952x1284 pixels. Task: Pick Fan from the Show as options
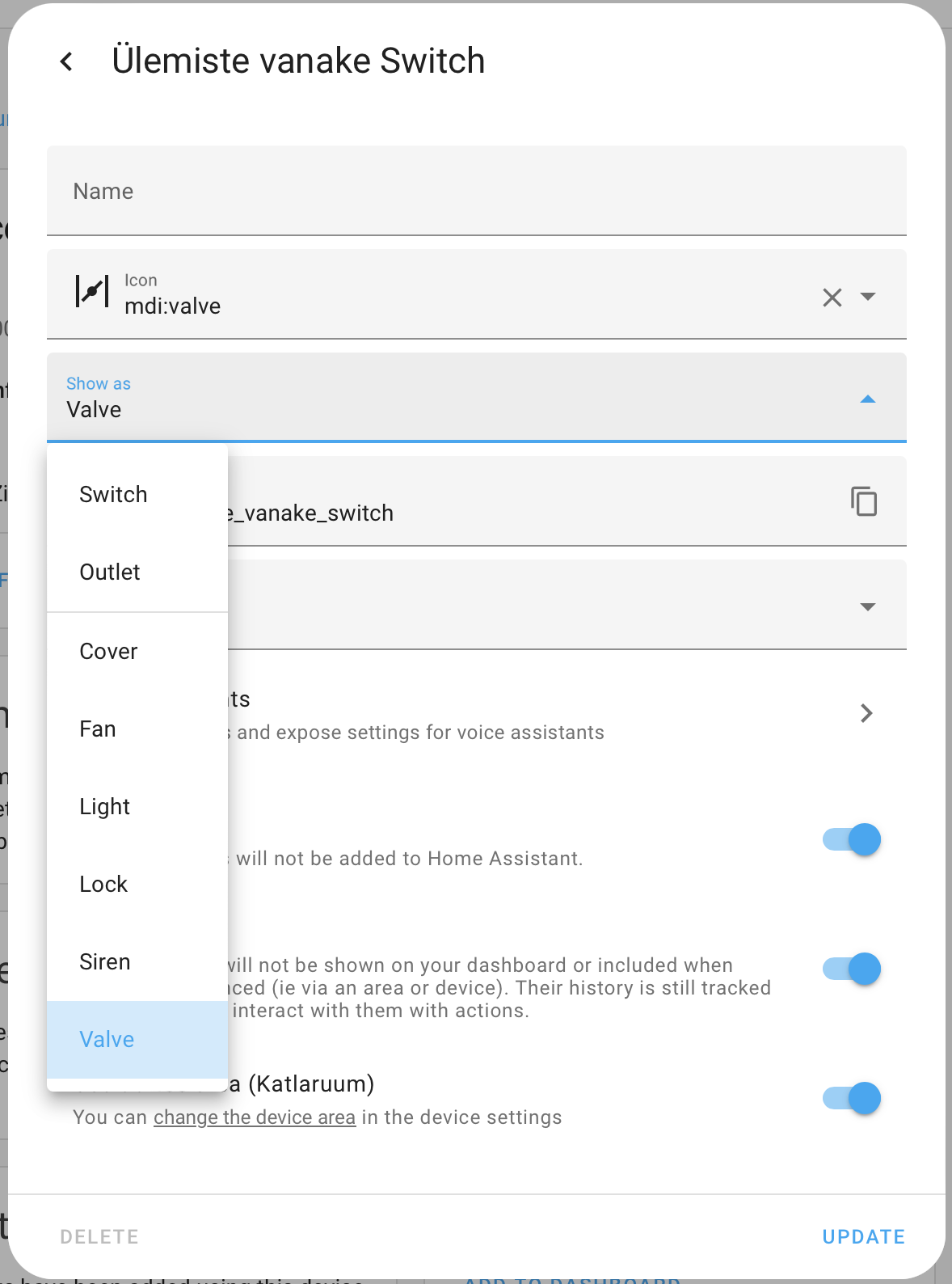point(98,729)
